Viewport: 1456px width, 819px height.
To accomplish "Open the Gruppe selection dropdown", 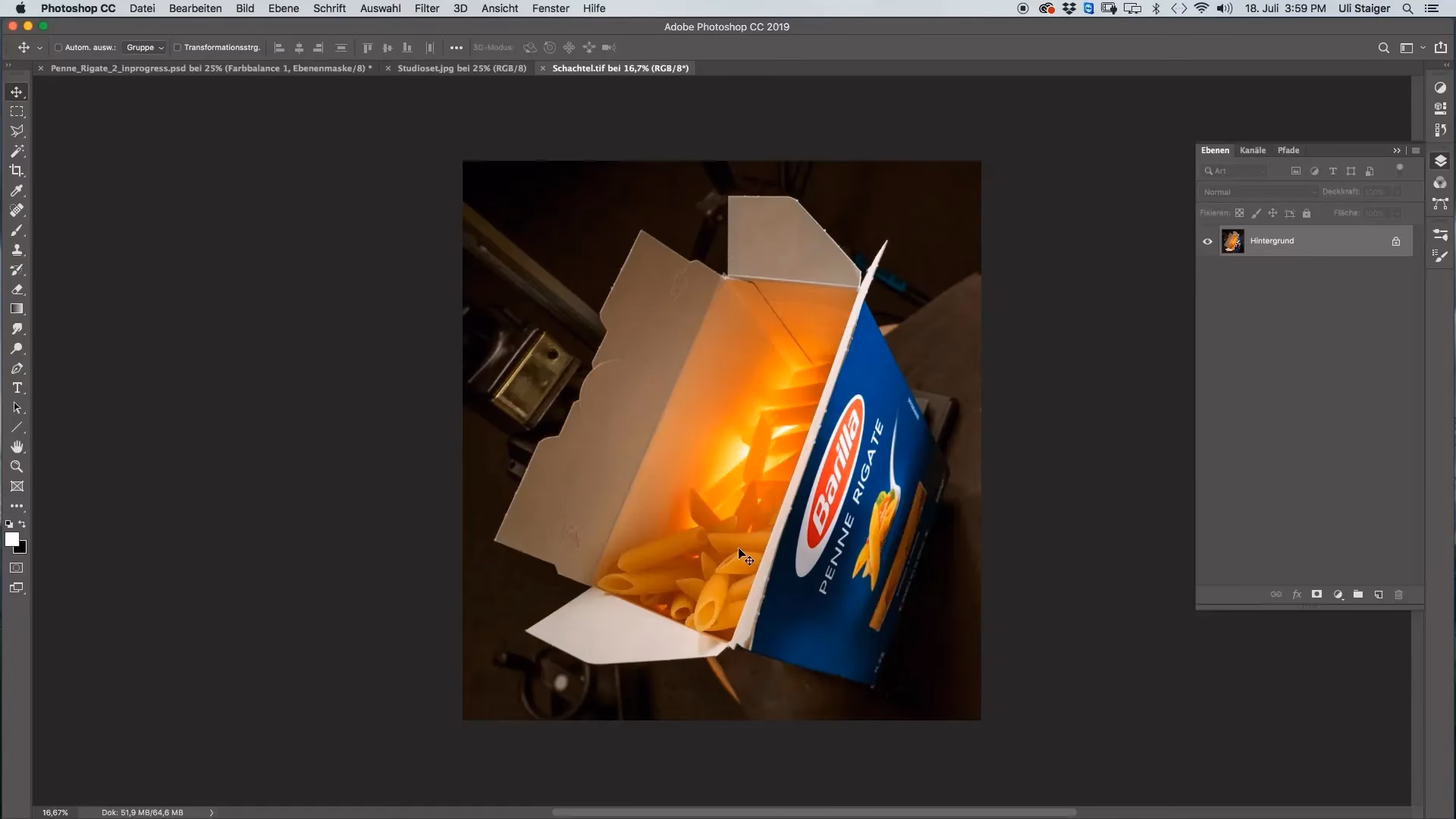I will coord(144,47).
